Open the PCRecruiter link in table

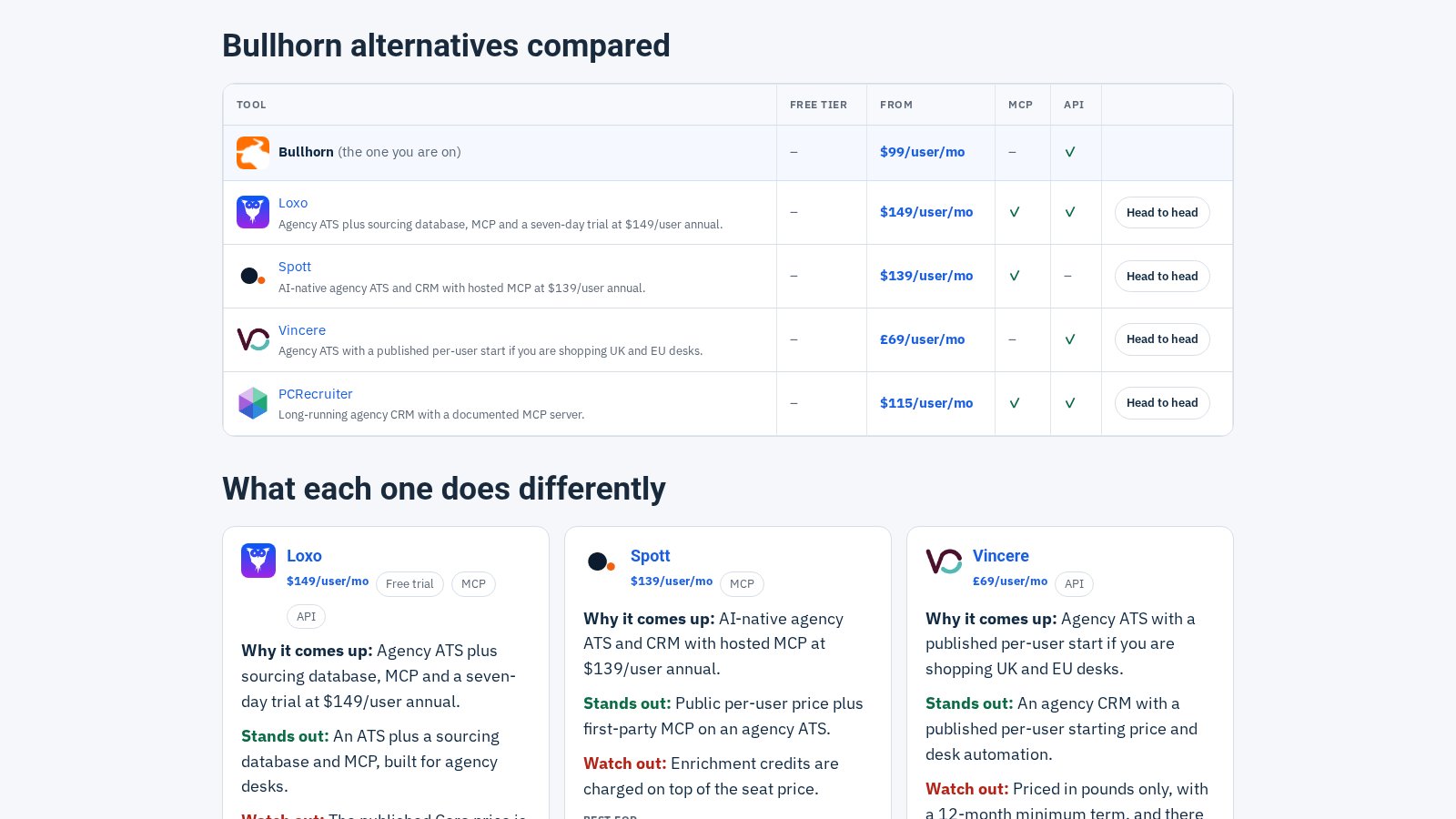pyautogui.click(x=315, y=394)
